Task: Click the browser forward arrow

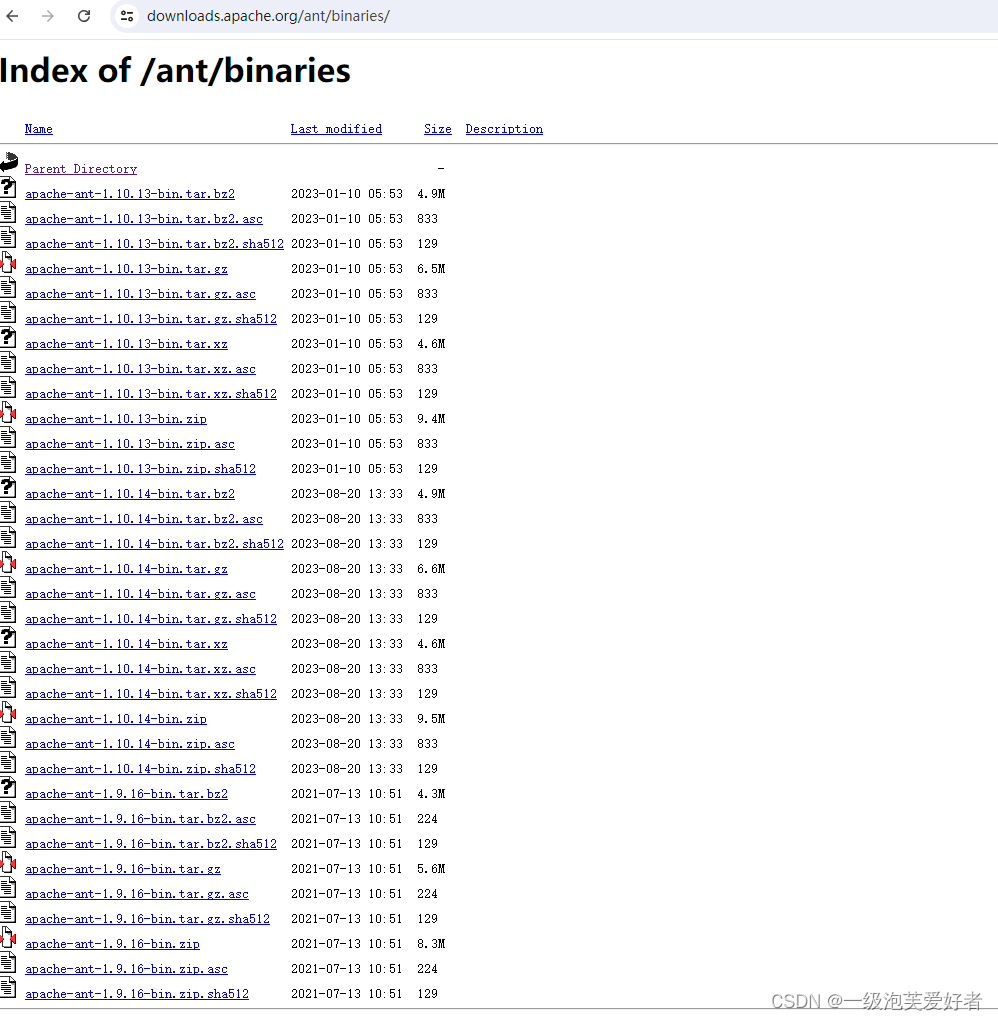Action: 47,16
